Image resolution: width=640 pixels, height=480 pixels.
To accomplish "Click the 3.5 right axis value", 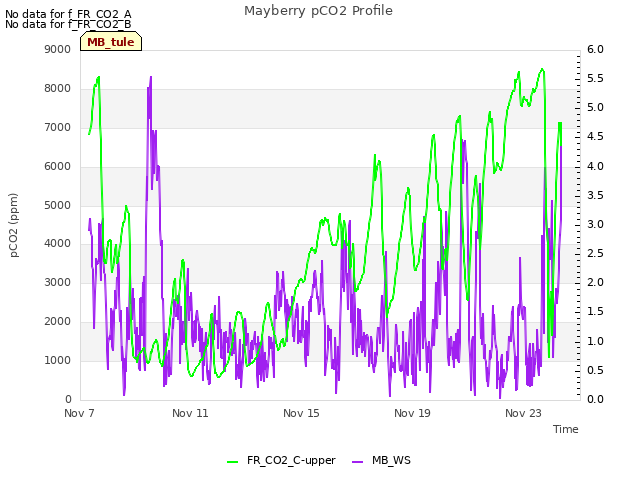I will coord(595,195).
